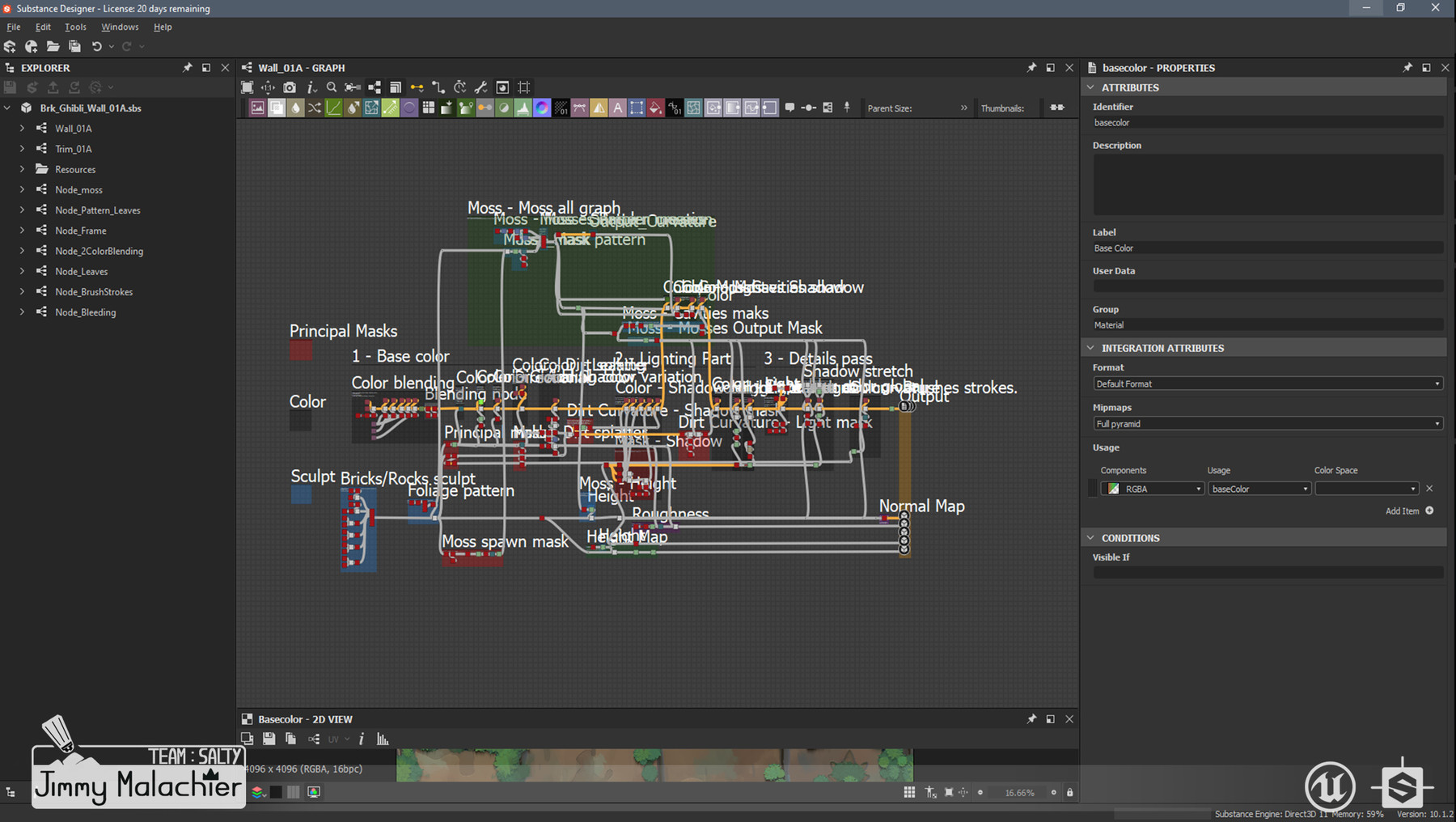Image resolution: width=1456 pixels, height=822 pixels.
Task: Show image info in the 2D view
Action: tap(361, 739)
